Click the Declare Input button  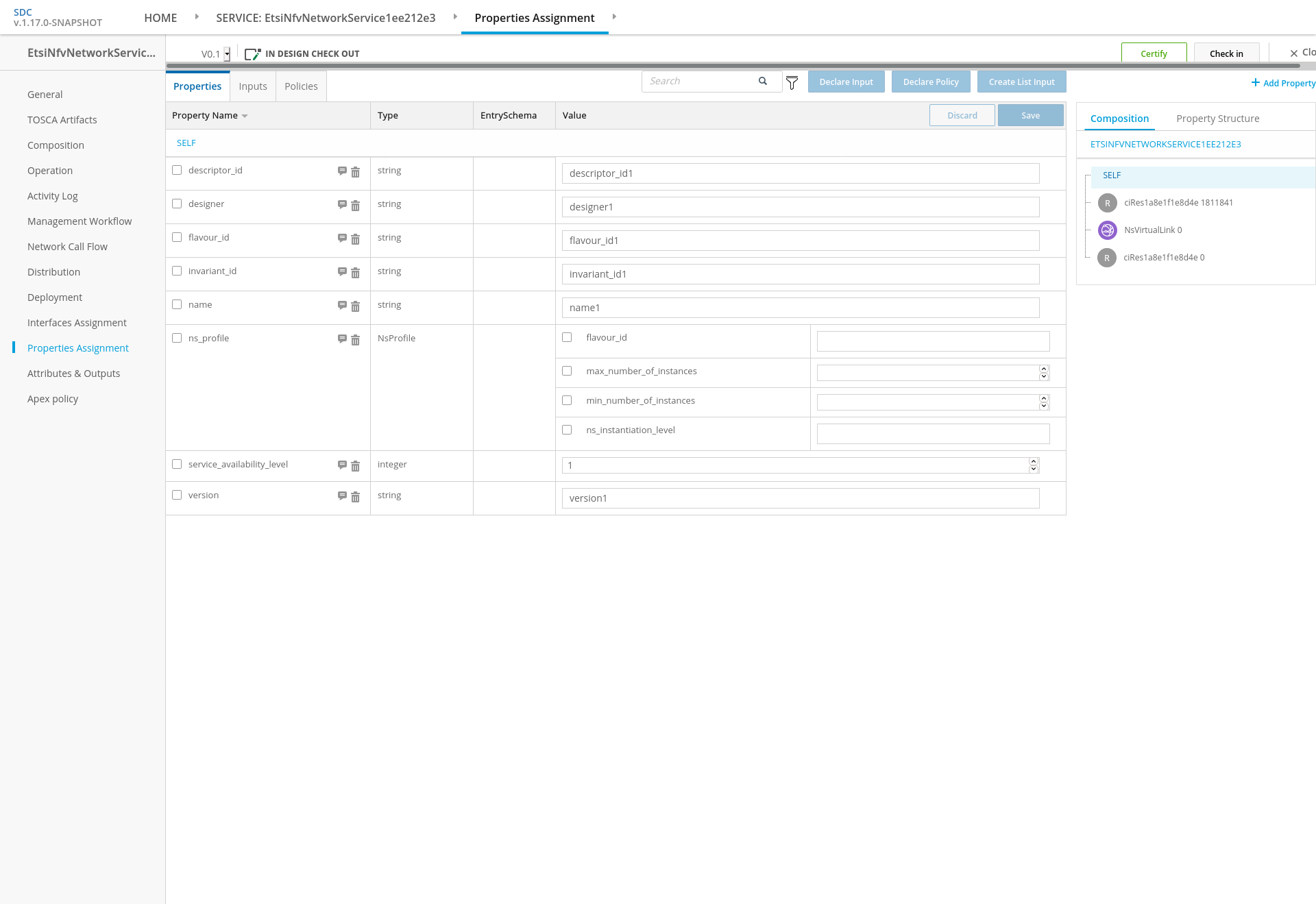click(x=846, y=82)
